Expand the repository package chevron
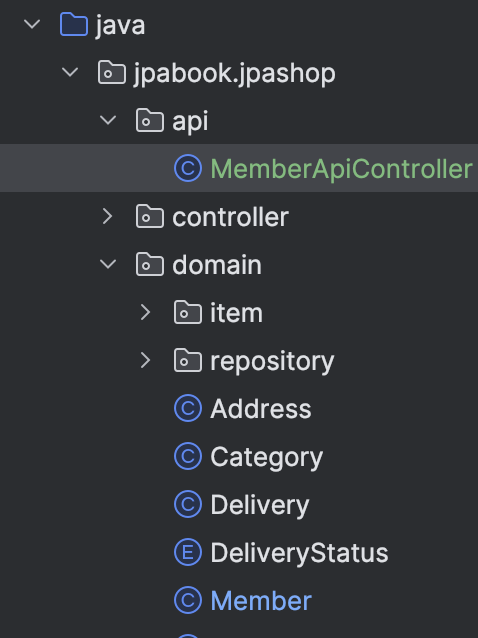The image size is (478, 638). 145,360
